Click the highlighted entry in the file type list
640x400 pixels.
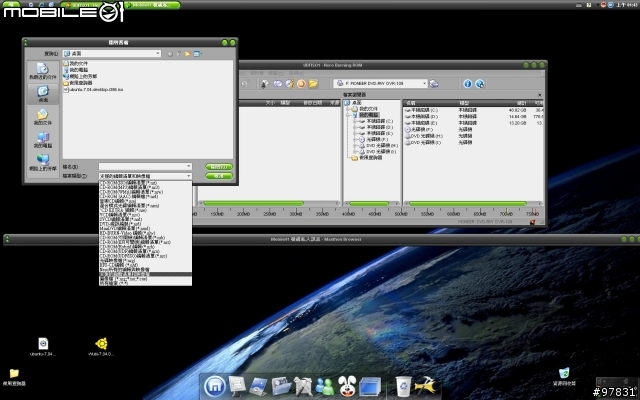click(145, 274)
